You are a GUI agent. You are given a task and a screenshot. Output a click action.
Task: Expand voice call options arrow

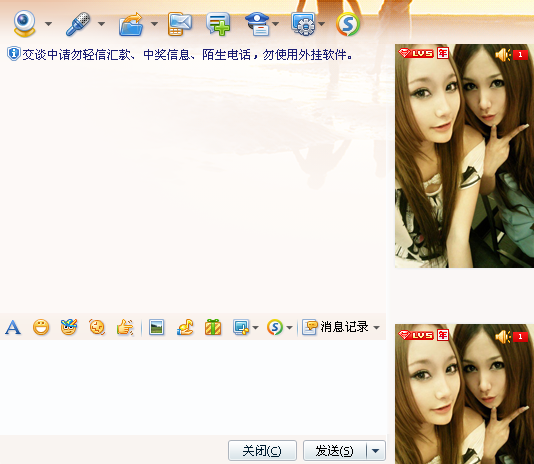pyautogui.click(x=101, y=24)
